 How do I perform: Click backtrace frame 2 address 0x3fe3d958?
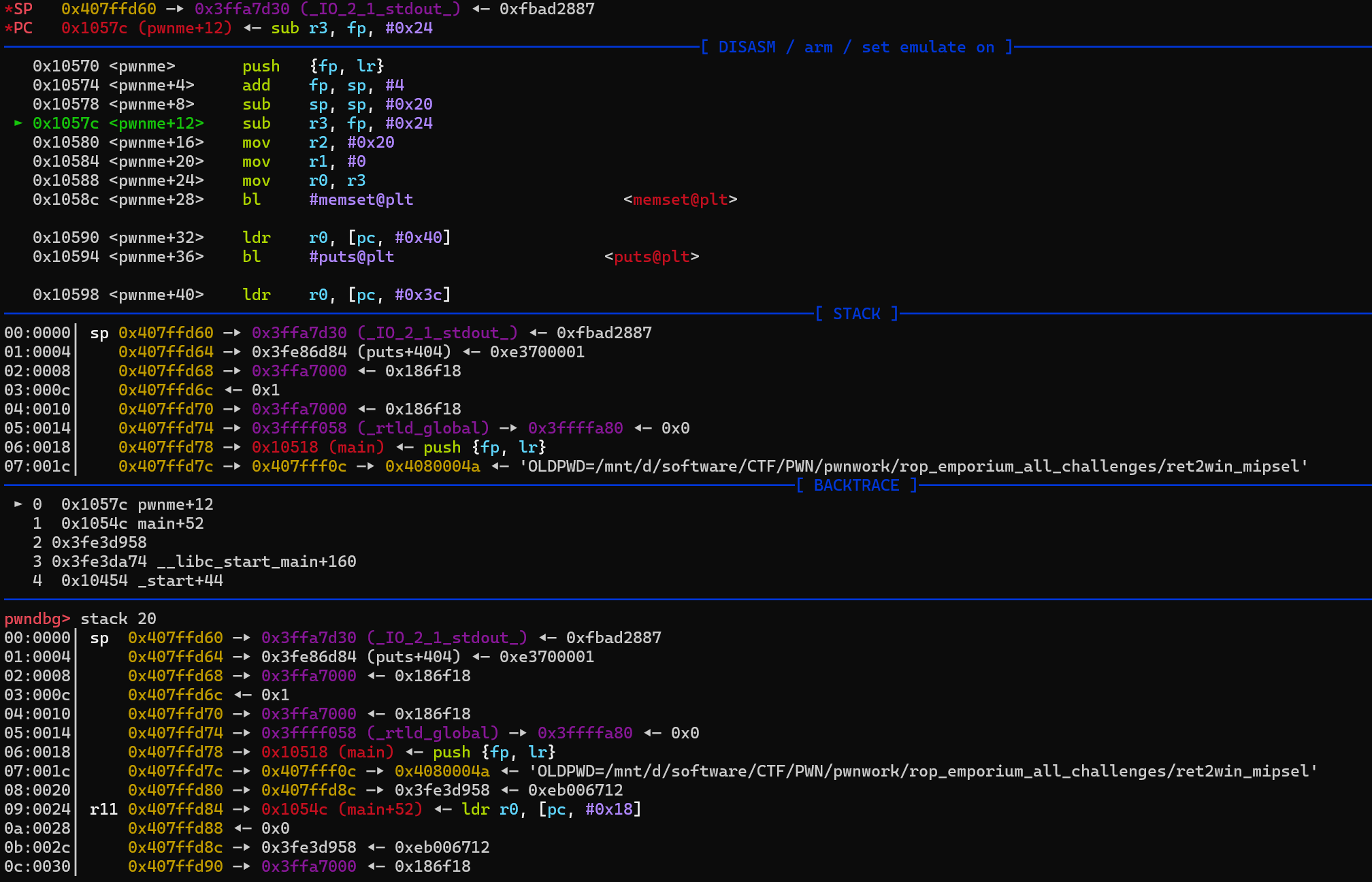99,542
